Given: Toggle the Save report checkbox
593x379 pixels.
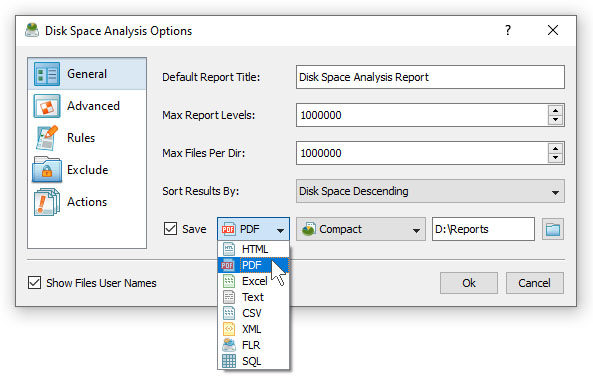Looking at the screenshot, I should [x=170, y=229].
